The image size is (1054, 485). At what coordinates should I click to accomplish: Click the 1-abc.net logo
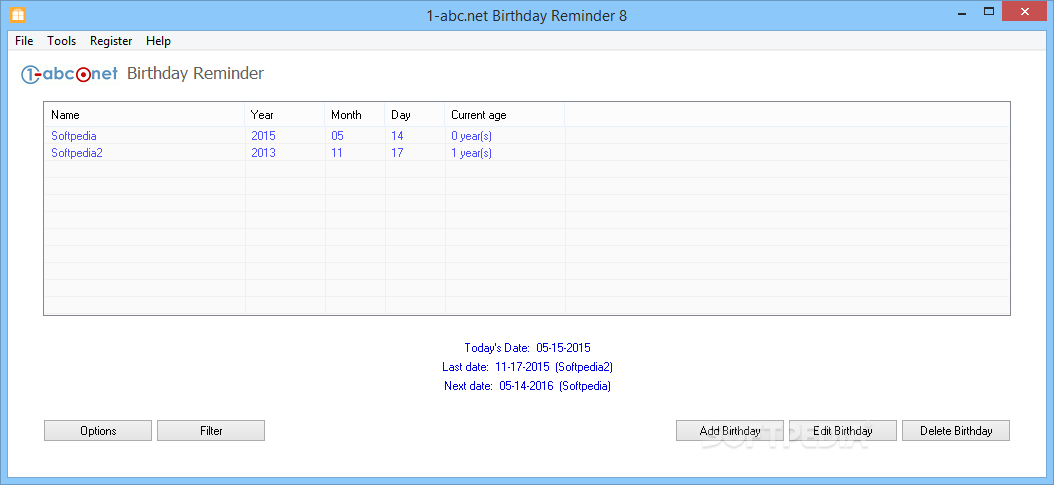point(70,74)
